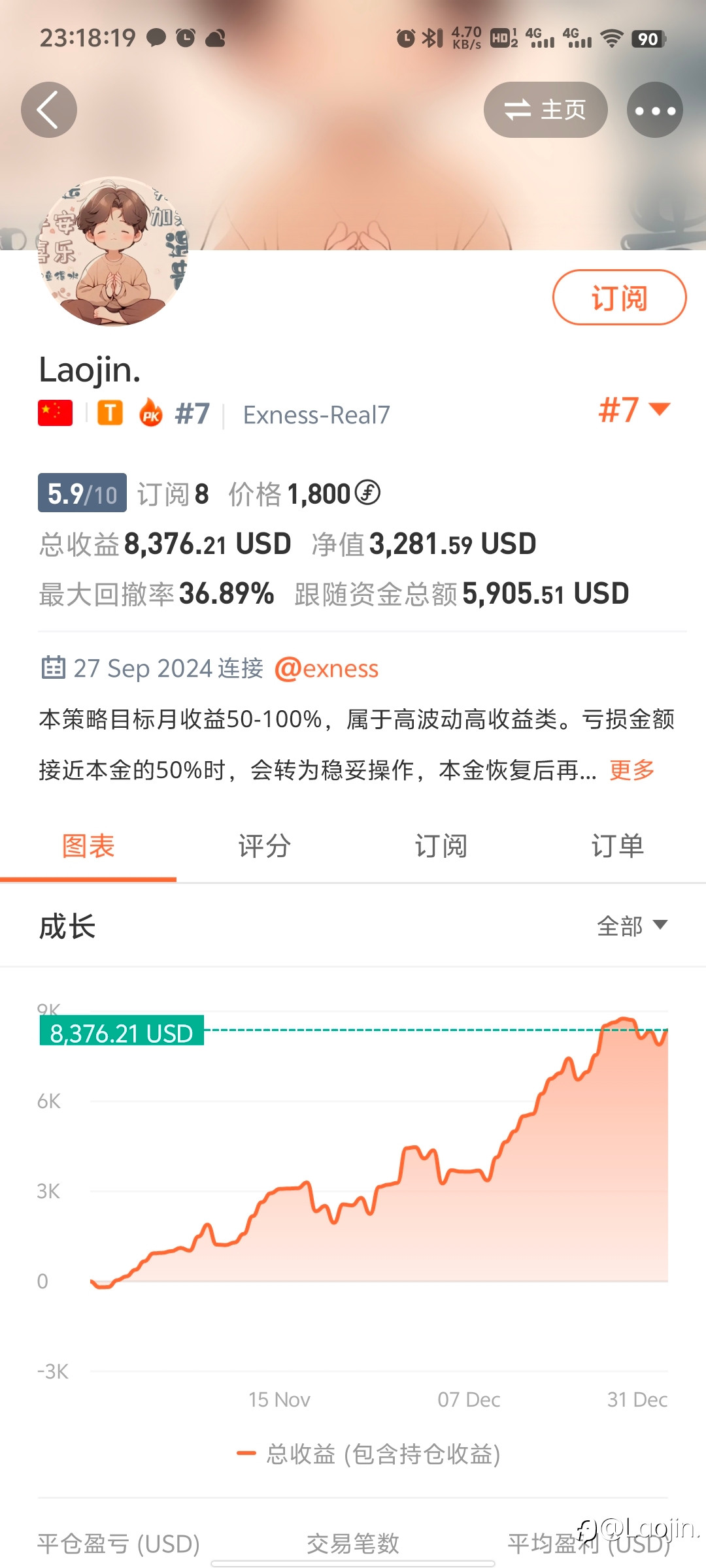This screenshot has height=1568, width=706.
Task: Switch to the 评分 tab
Action: 265,846
